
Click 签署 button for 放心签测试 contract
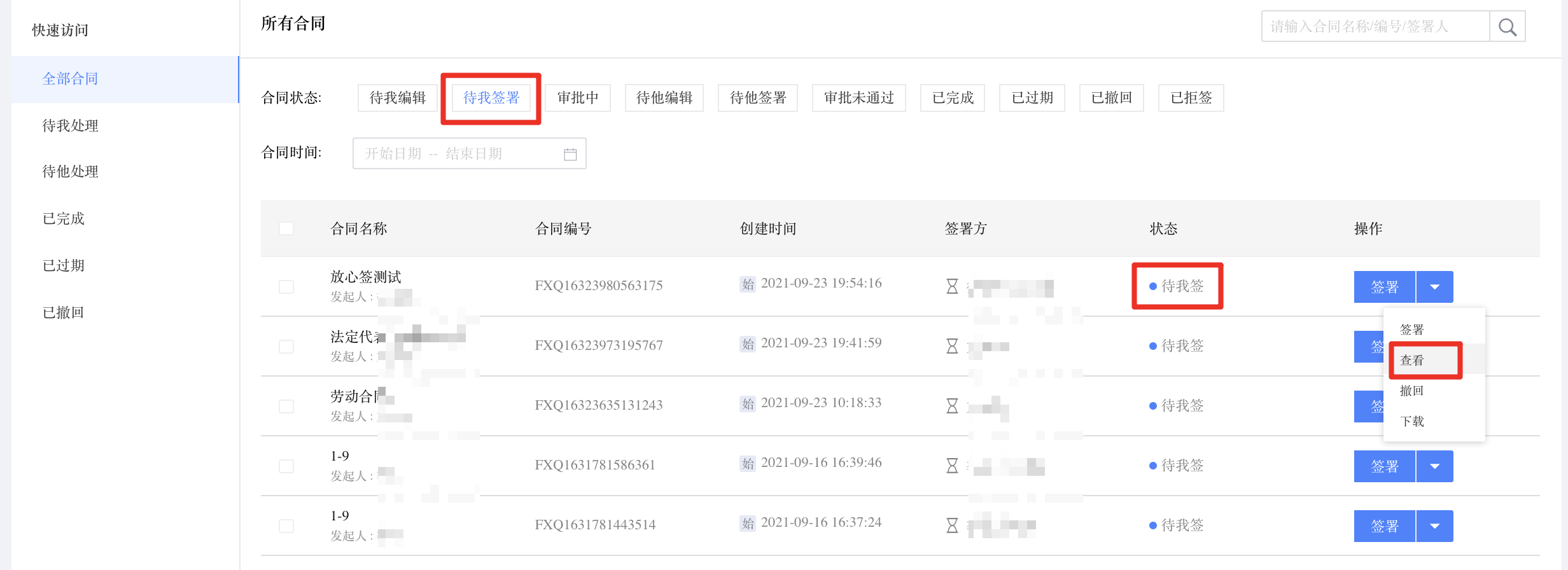click(x=1385, y=287)
